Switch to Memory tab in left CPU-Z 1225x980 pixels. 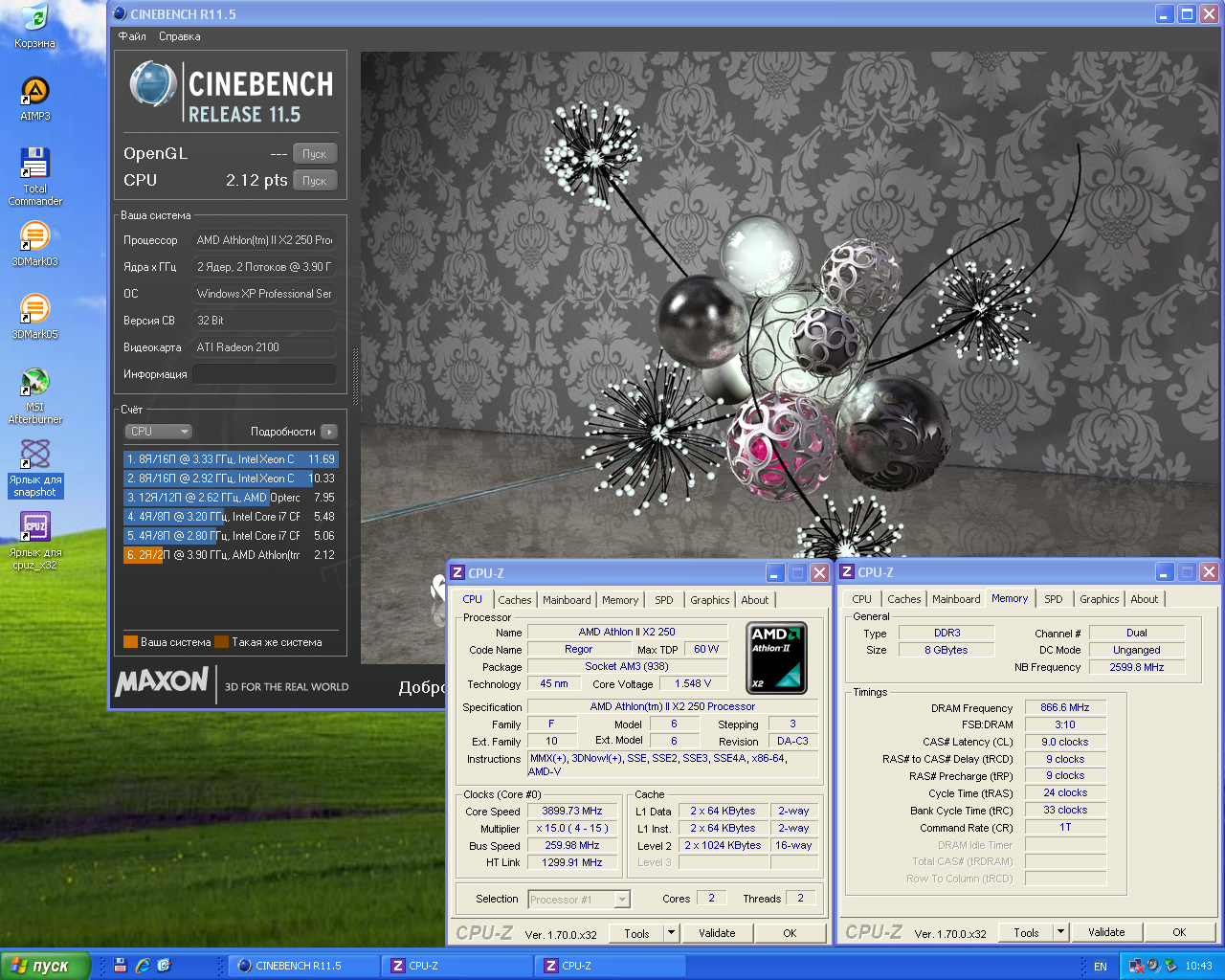click(x=620, y=600)
